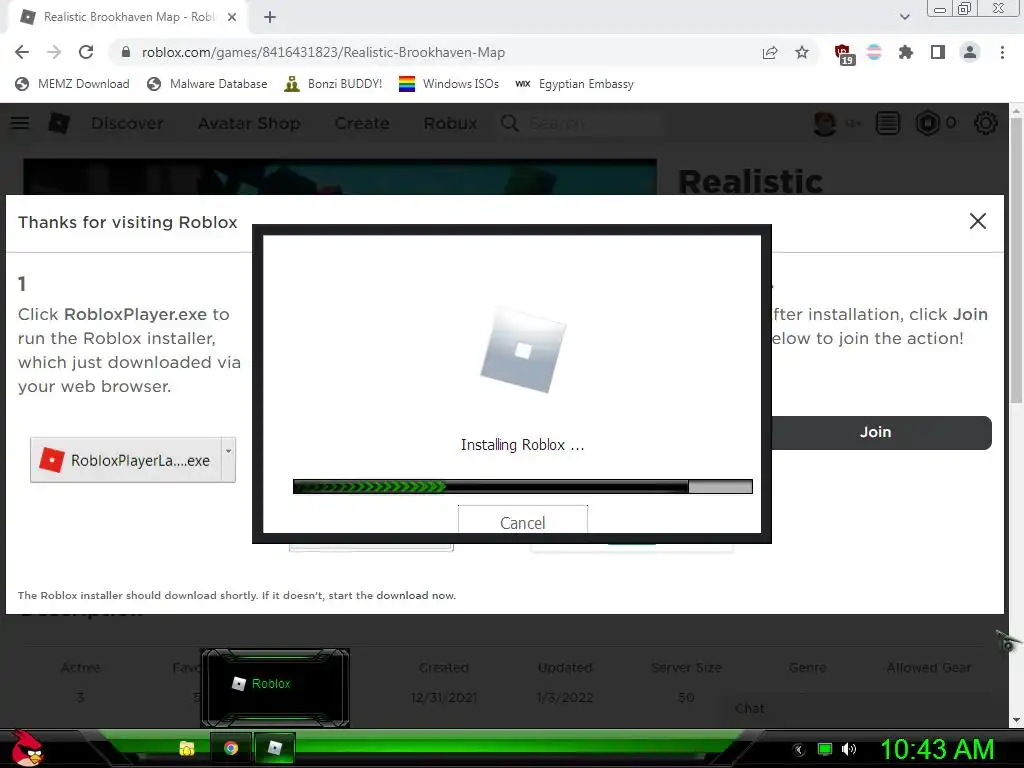Click the installer progress bar

point(522,486)
